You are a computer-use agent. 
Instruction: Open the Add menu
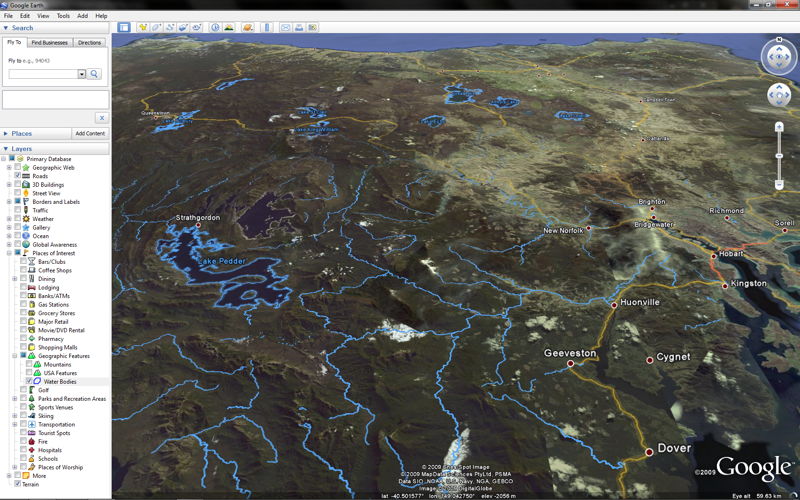click(x=82, y=16)
